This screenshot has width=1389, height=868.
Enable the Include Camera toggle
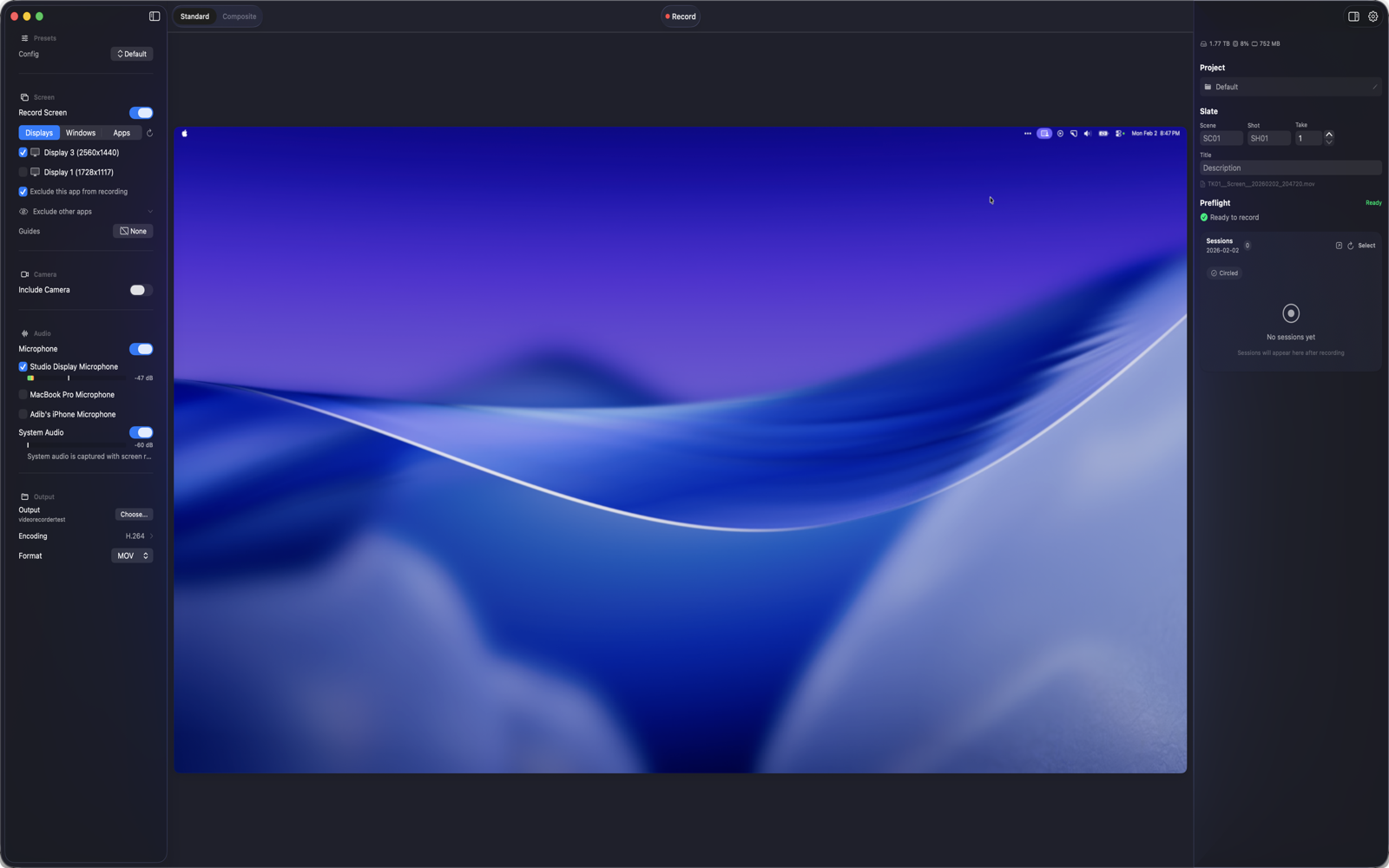[x=141, y=290]
